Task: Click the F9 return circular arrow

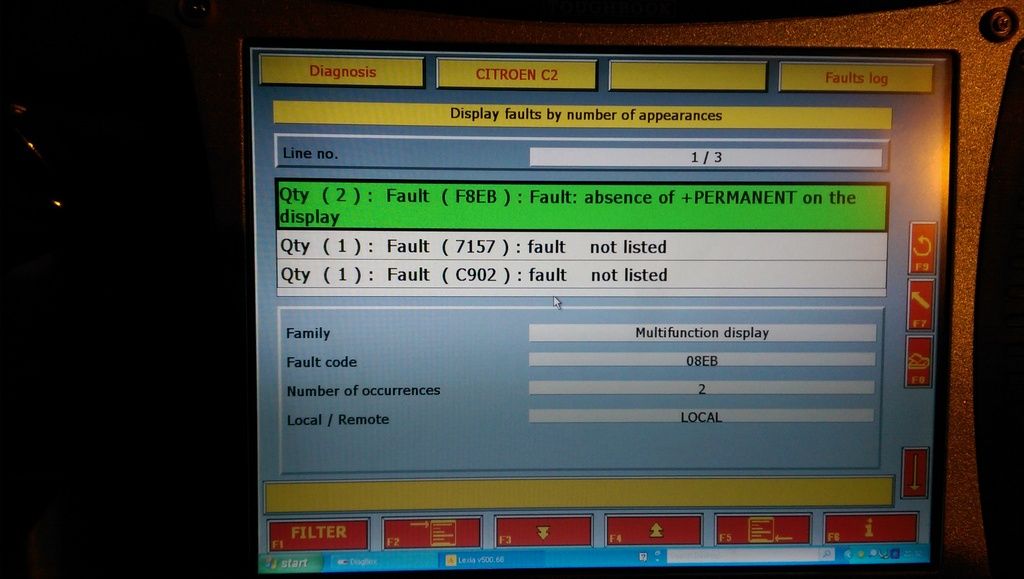Action: (922, 249)
